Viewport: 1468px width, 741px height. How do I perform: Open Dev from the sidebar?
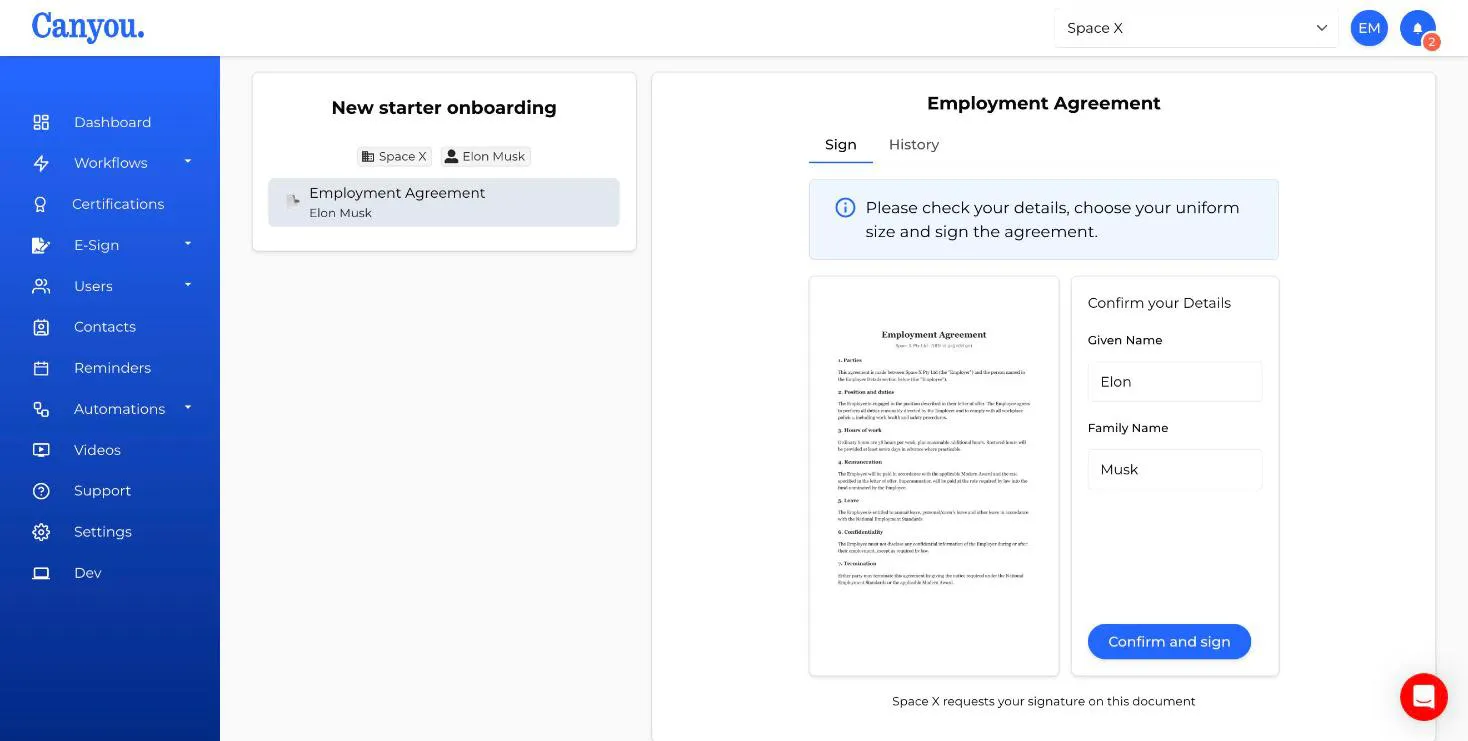click(88, 573)
